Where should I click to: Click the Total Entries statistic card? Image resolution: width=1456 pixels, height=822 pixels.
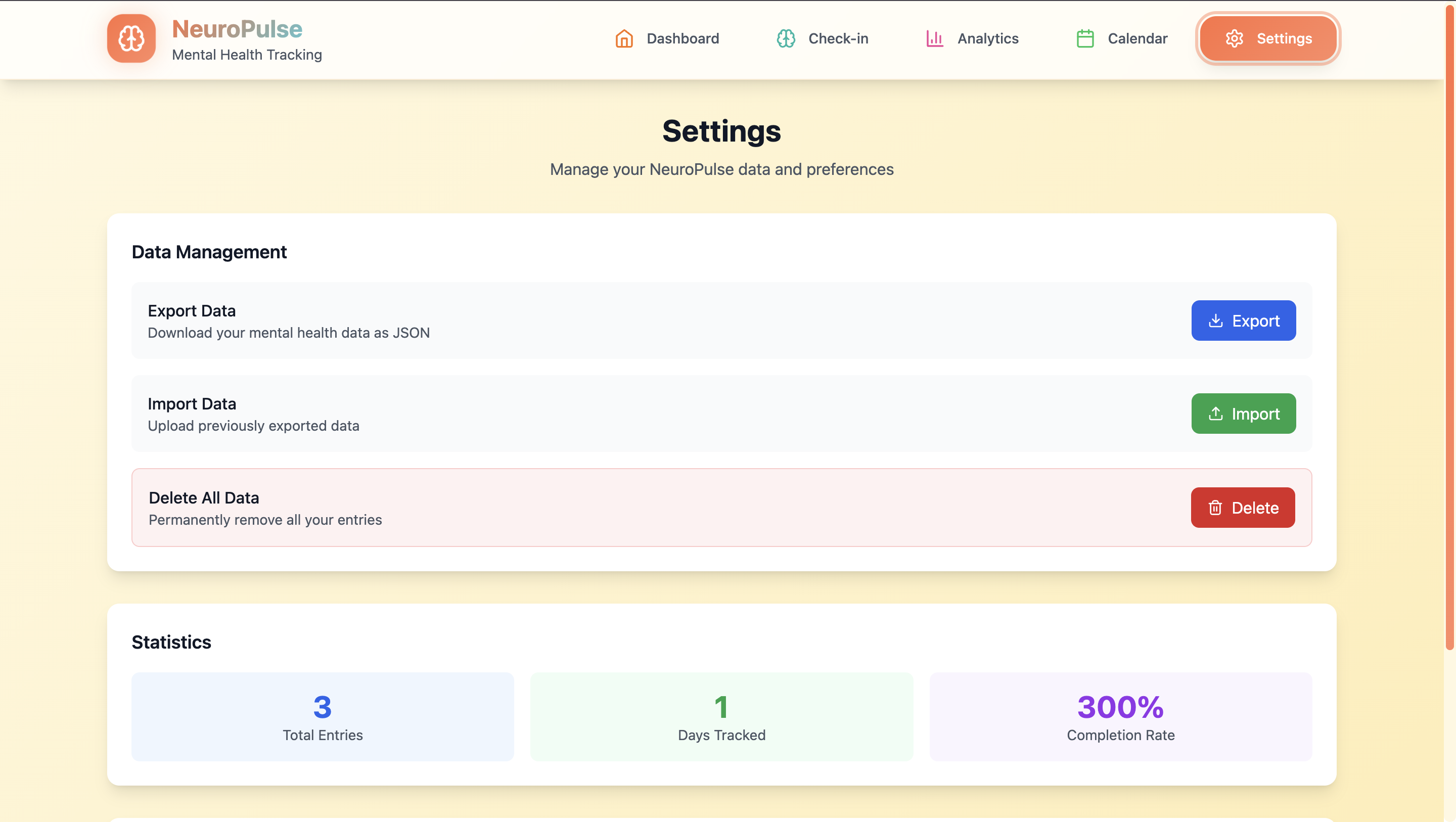(323, 716)
